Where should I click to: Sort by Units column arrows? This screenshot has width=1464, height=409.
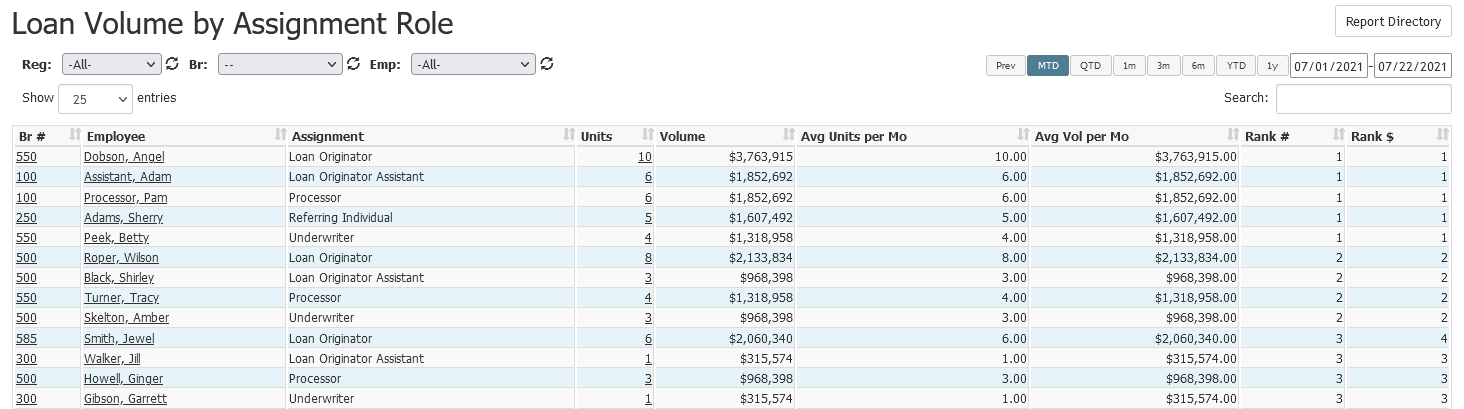pyautogui.click(x=648, y=136)
